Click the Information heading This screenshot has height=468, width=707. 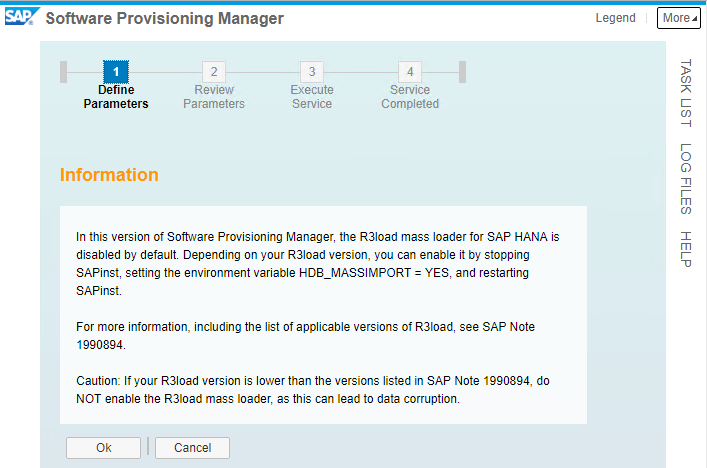[109, 175]
